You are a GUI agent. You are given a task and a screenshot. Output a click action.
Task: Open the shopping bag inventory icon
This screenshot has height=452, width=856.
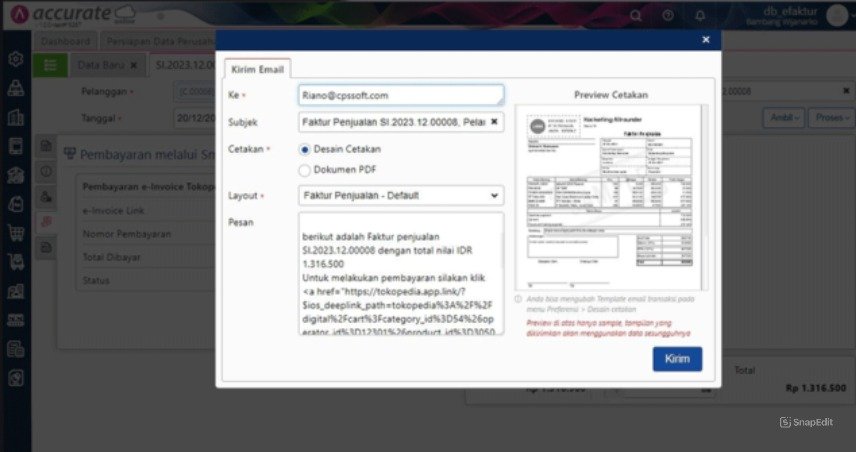[16, 204]
